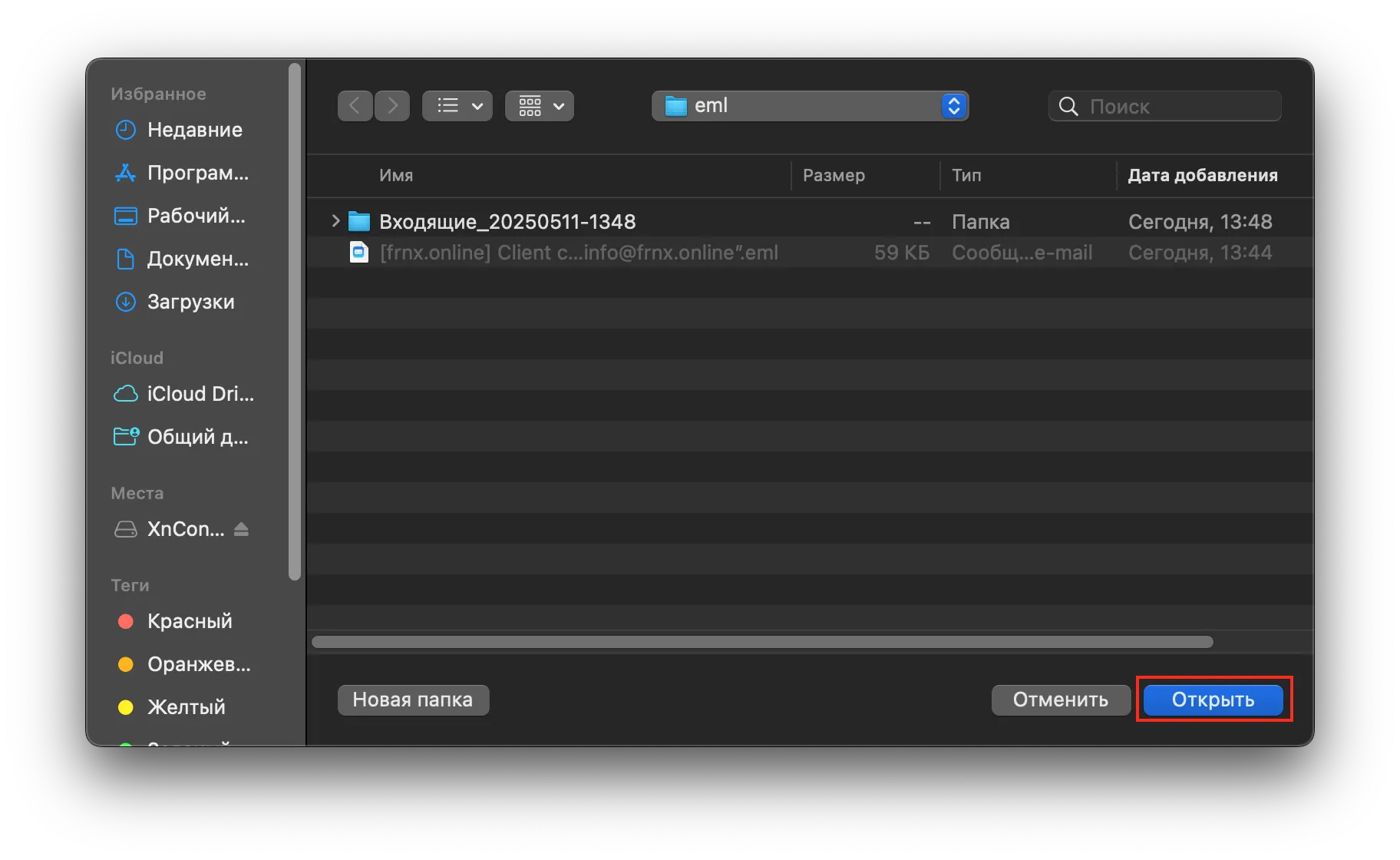
Task: Sort files by Имя column
Action: [396, 175]
